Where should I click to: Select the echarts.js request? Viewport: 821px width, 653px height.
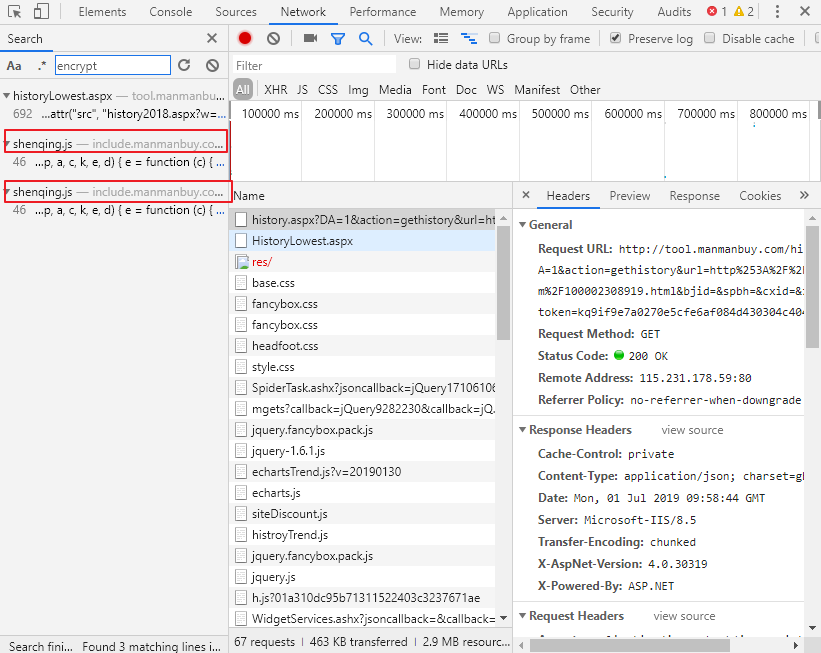tap(362, 493)
